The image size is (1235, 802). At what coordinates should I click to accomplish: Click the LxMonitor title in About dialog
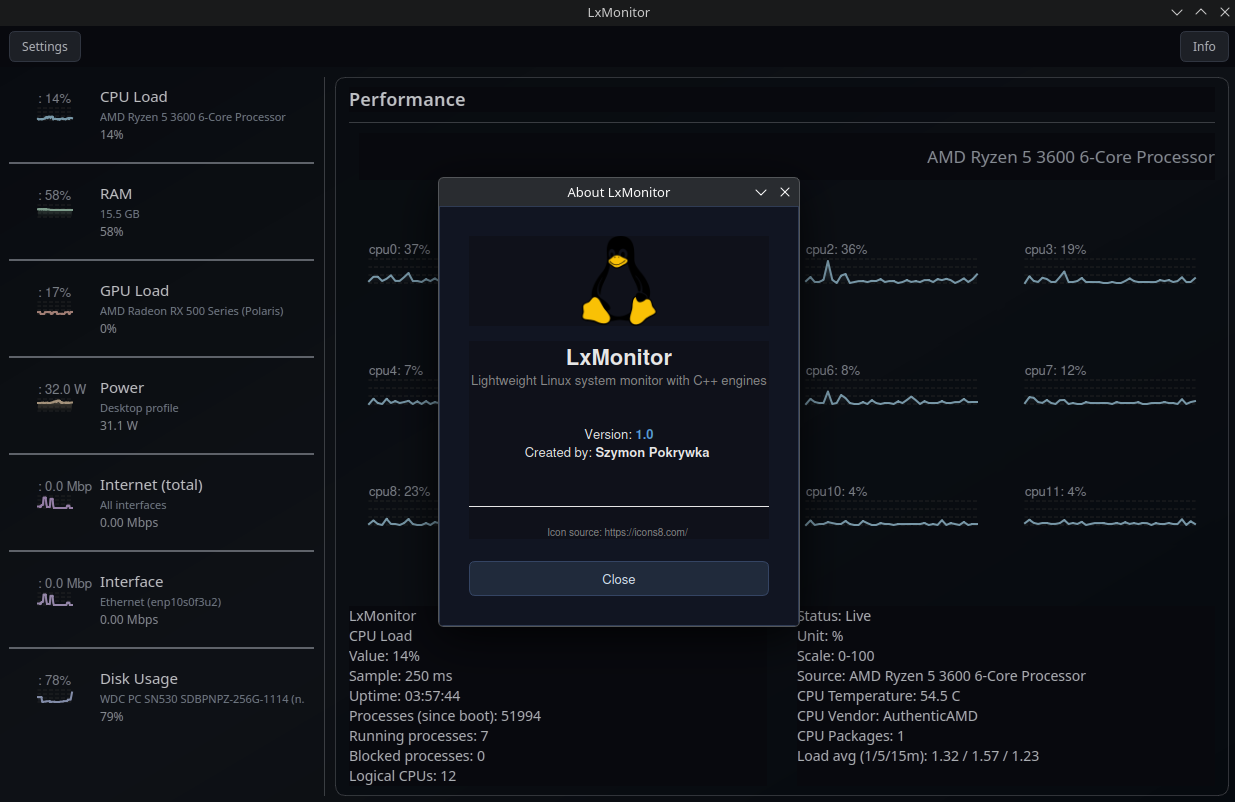619,358
